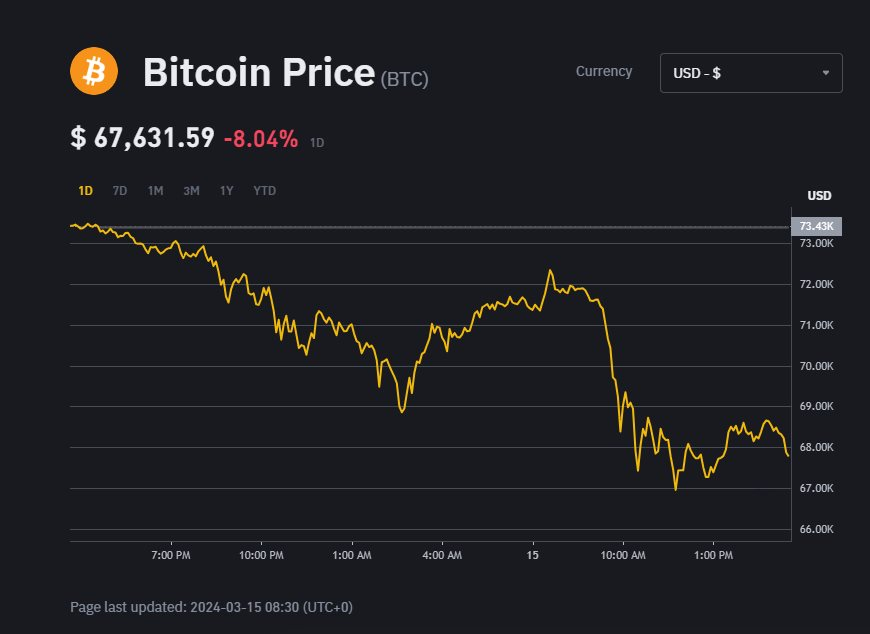
Task: Click the currency dropdown arrow
Action: coord(825,73)
